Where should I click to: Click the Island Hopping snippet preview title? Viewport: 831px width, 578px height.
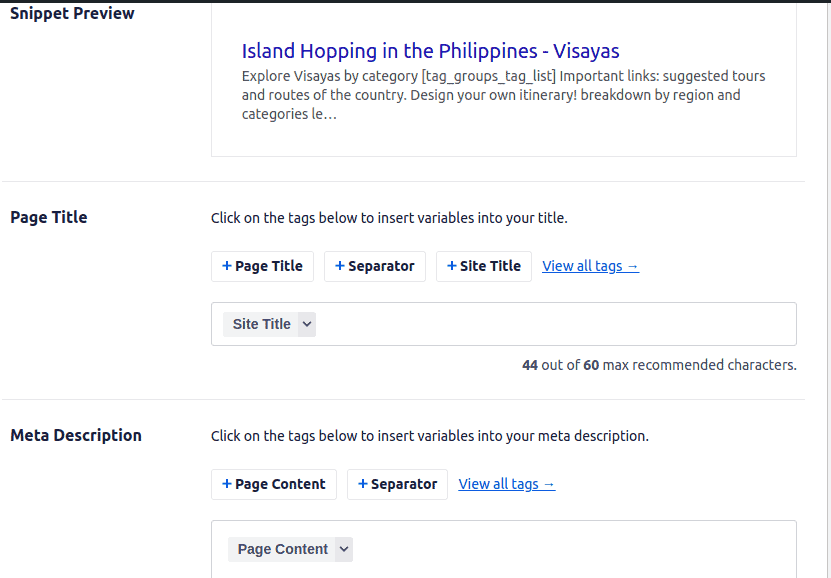[x=431, y=51]
